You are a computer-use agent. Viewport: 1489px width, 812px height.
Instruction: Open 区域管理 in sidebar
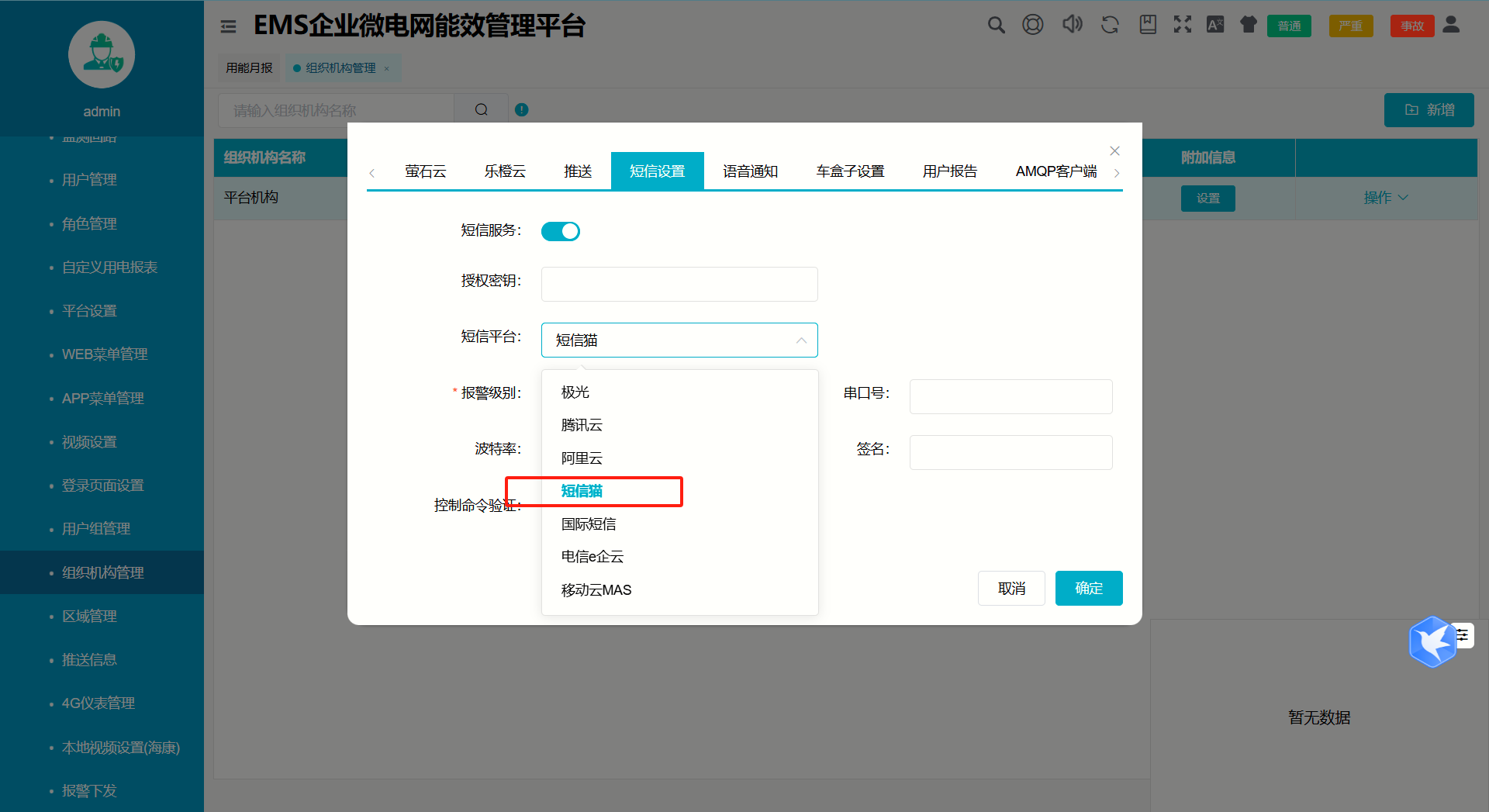click(x=89, y=617)
